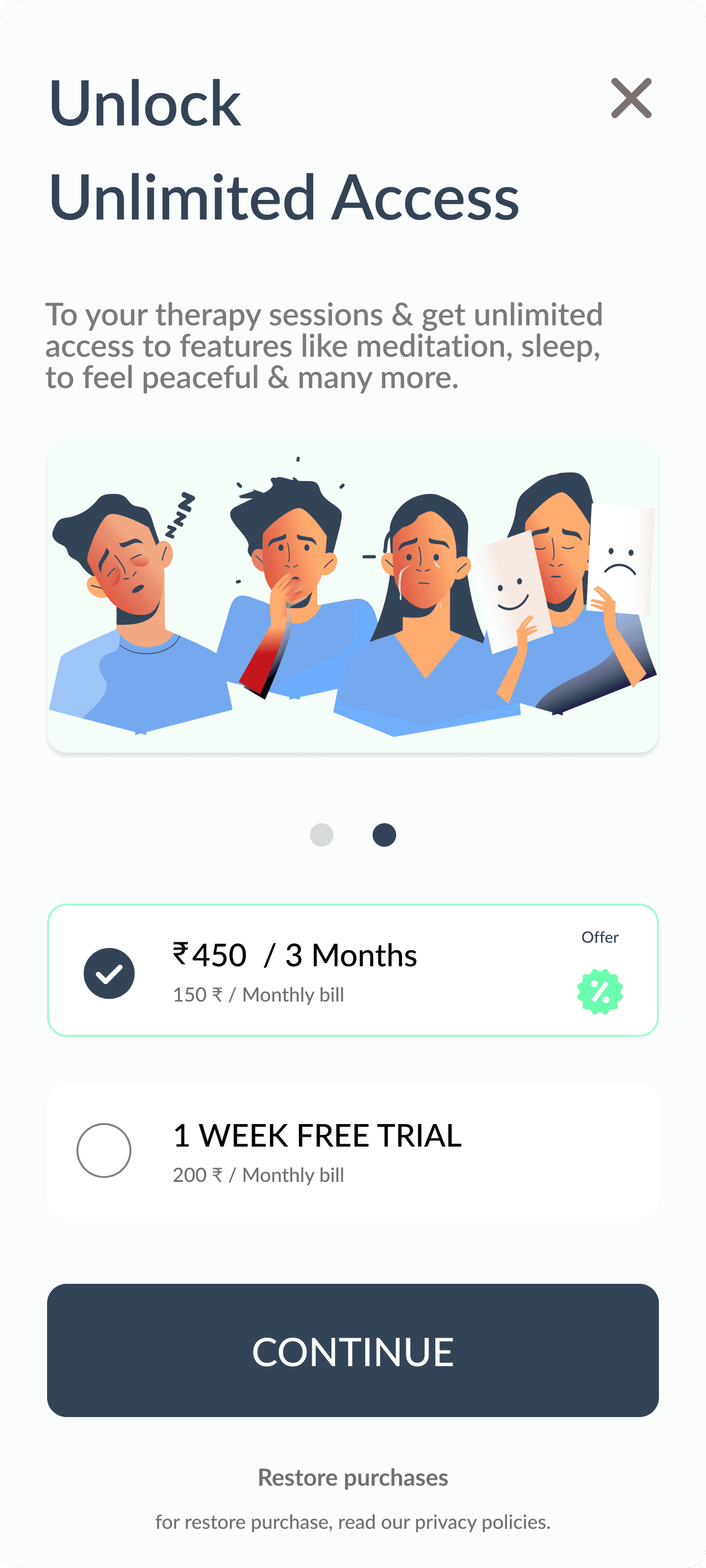Screen dimensions: 706x1568
Task: Tap the CONTINUE button
Action: click(x=353, y=1350)
